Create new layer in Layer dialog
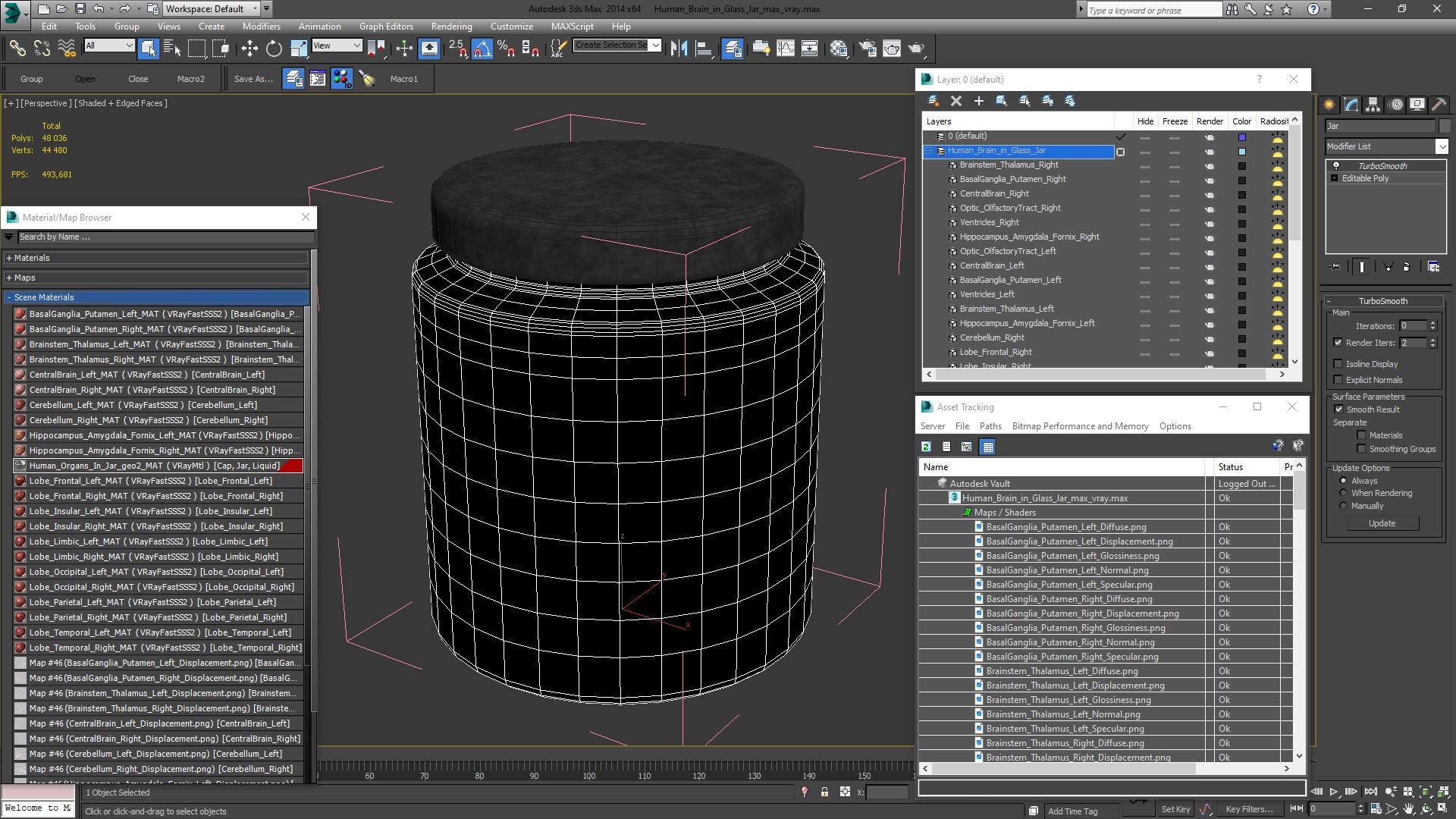This screenshot has width=1456, height=819. coord(934,101)
